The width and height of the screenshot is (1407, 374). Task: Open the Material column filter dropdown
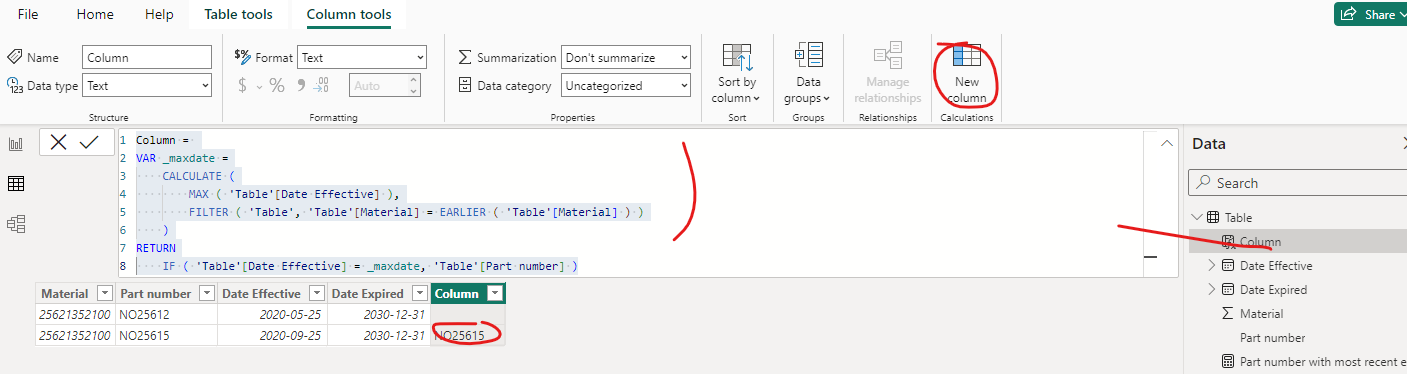tap(105, 293)
